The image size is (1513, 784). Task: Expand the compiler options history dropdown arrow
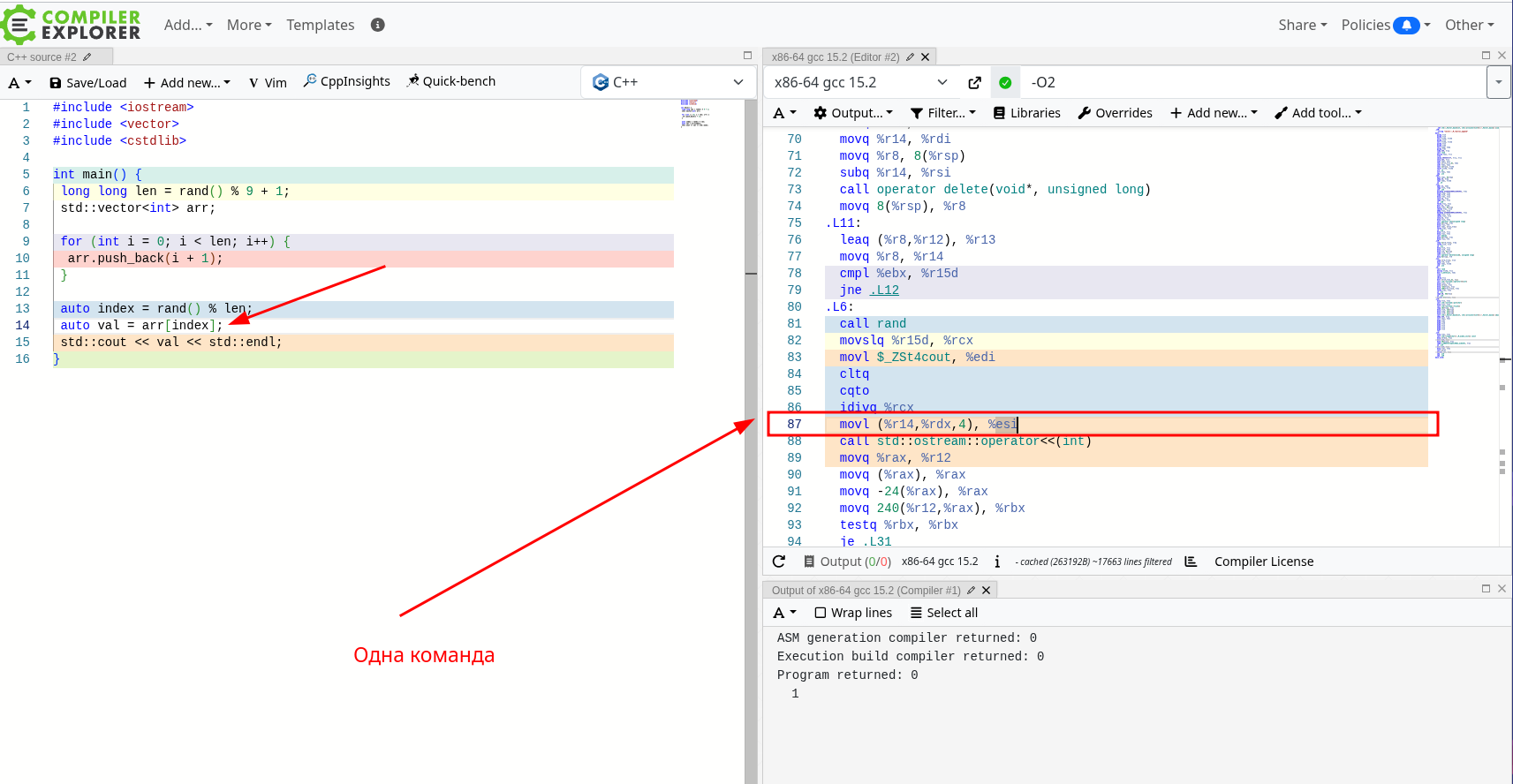pyautogui.click(x=1499, y=82)
